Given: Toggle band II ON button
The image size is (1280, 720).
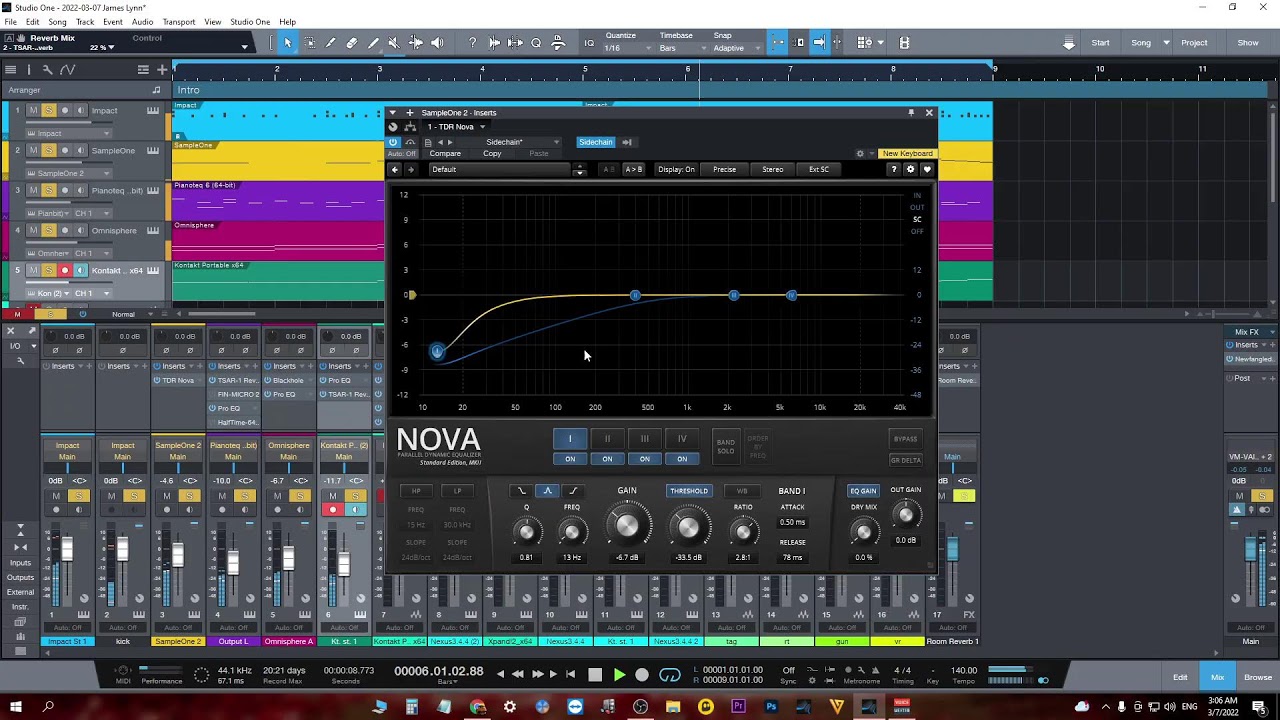Looking at the screenshot, I should 607,459.
